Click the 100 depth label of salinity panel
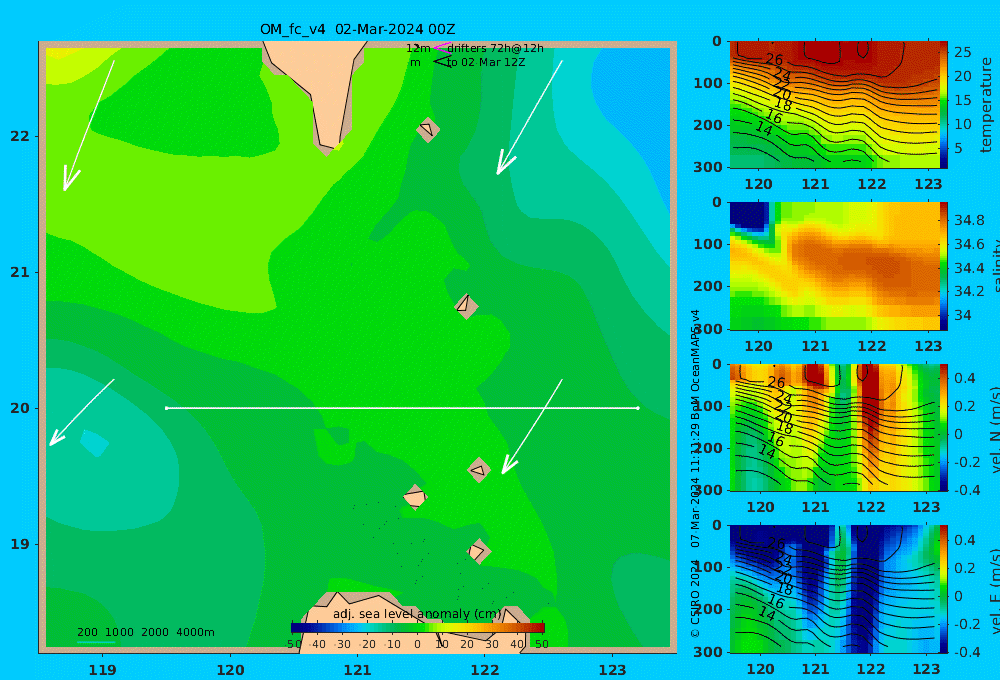Screen dimensions: 1000x680 point(708,244)
